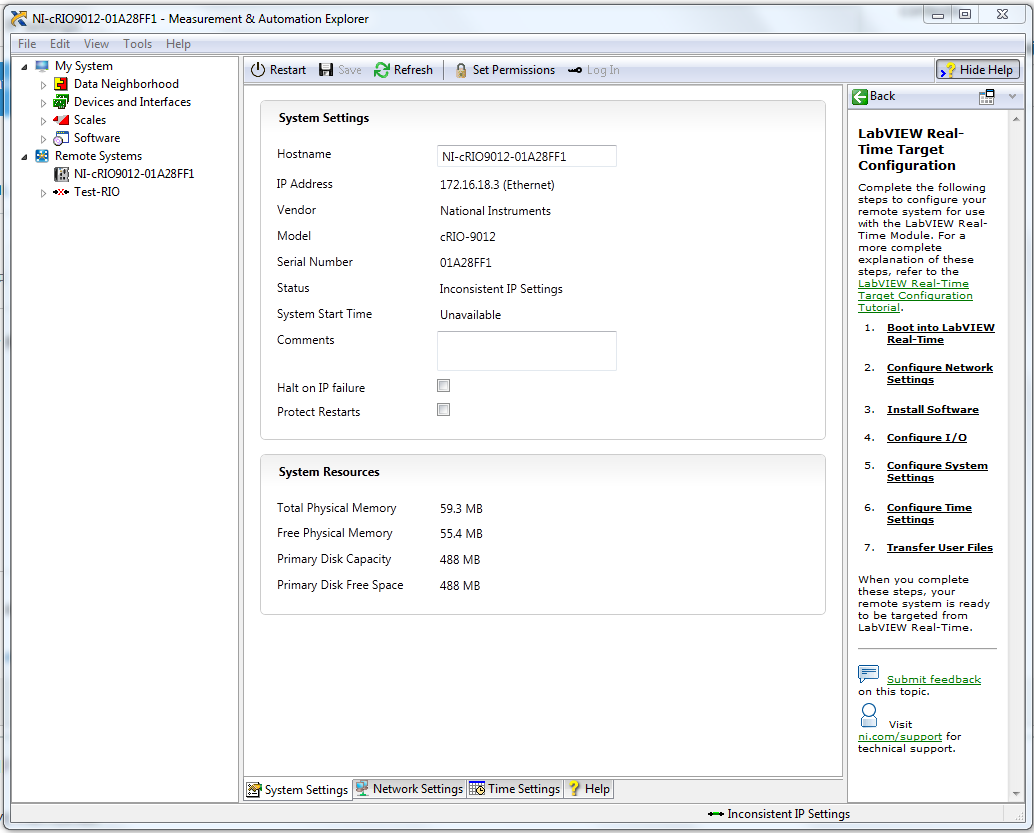Switch to the Network Settings tab
Screen dimensions: 1034x833
408,789
